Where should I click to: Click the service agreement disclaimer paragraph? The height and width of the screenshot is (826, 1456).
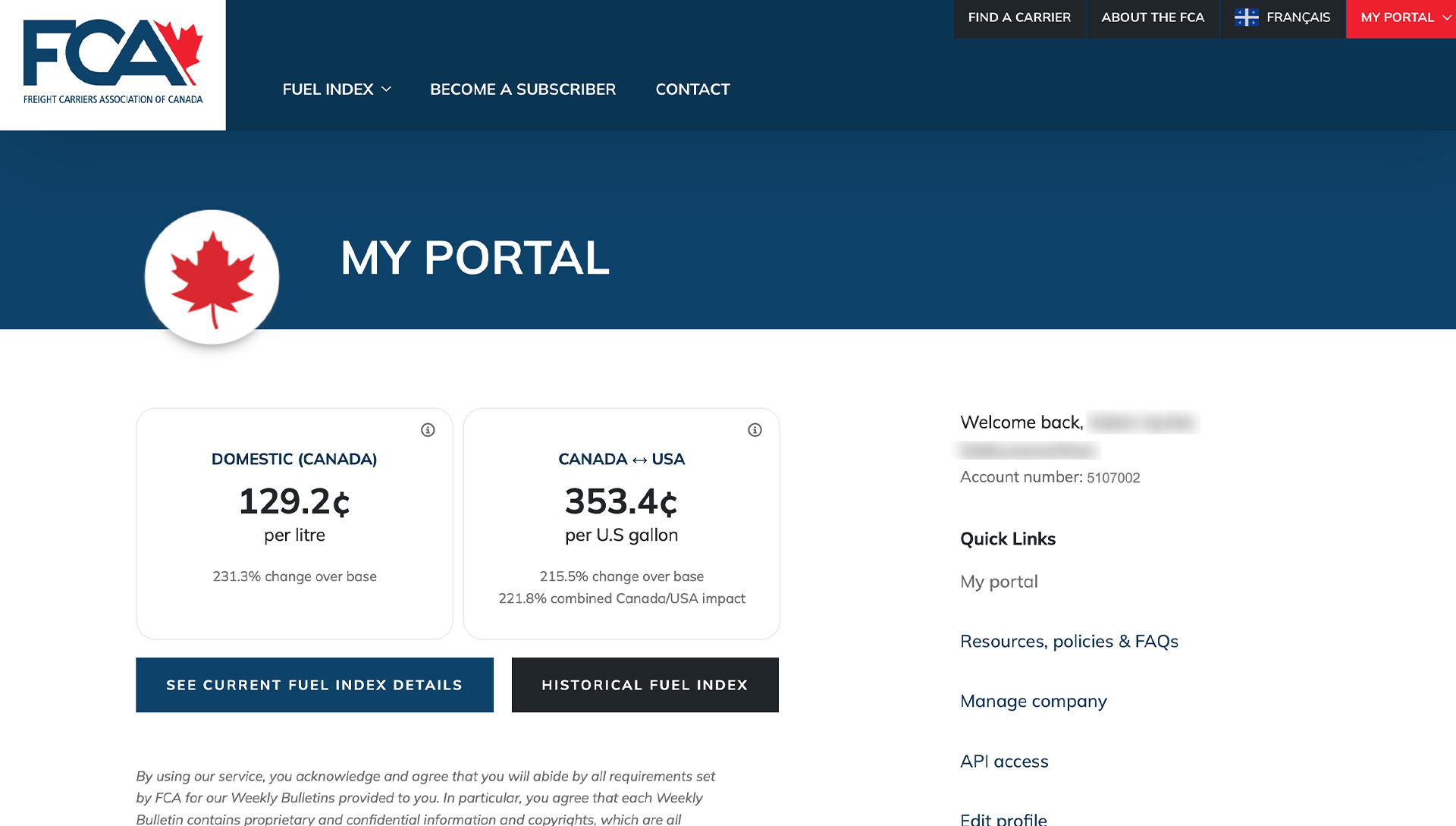(x=425, y=798)
